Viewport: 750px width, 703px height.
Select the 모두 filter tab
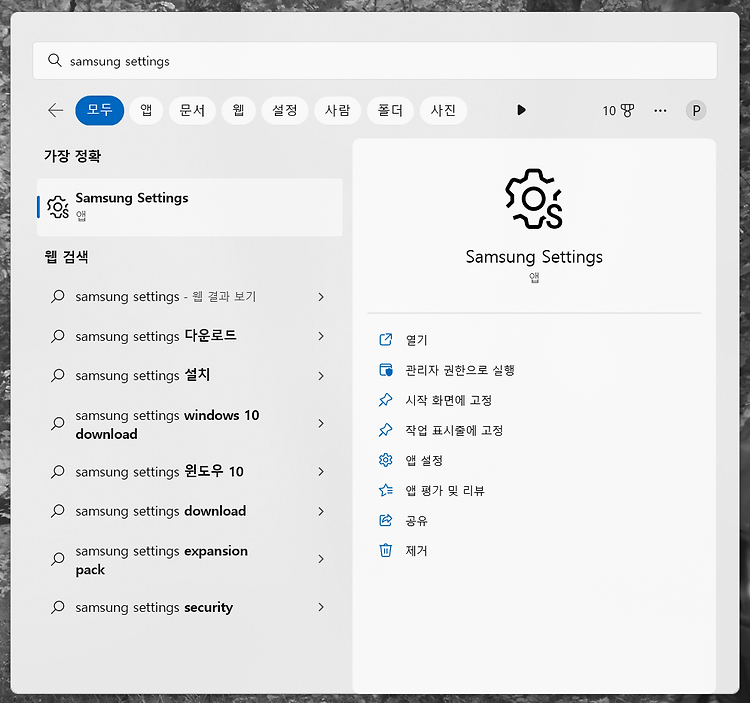point(99,110)
